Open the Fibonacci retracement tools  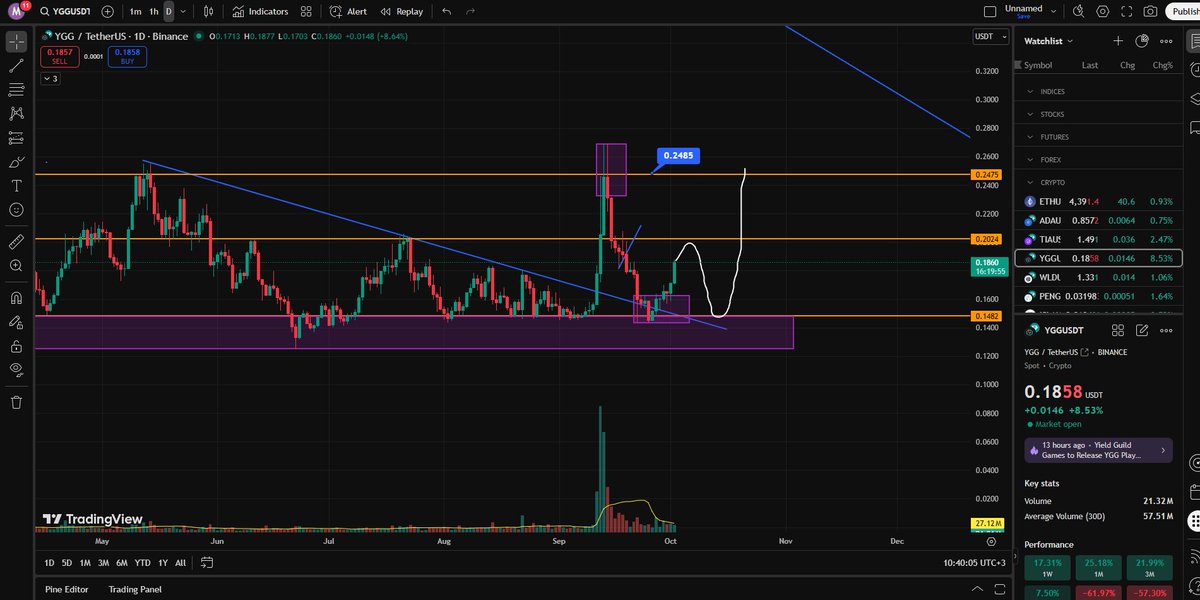pyautogui.click(x=16, y=90)
